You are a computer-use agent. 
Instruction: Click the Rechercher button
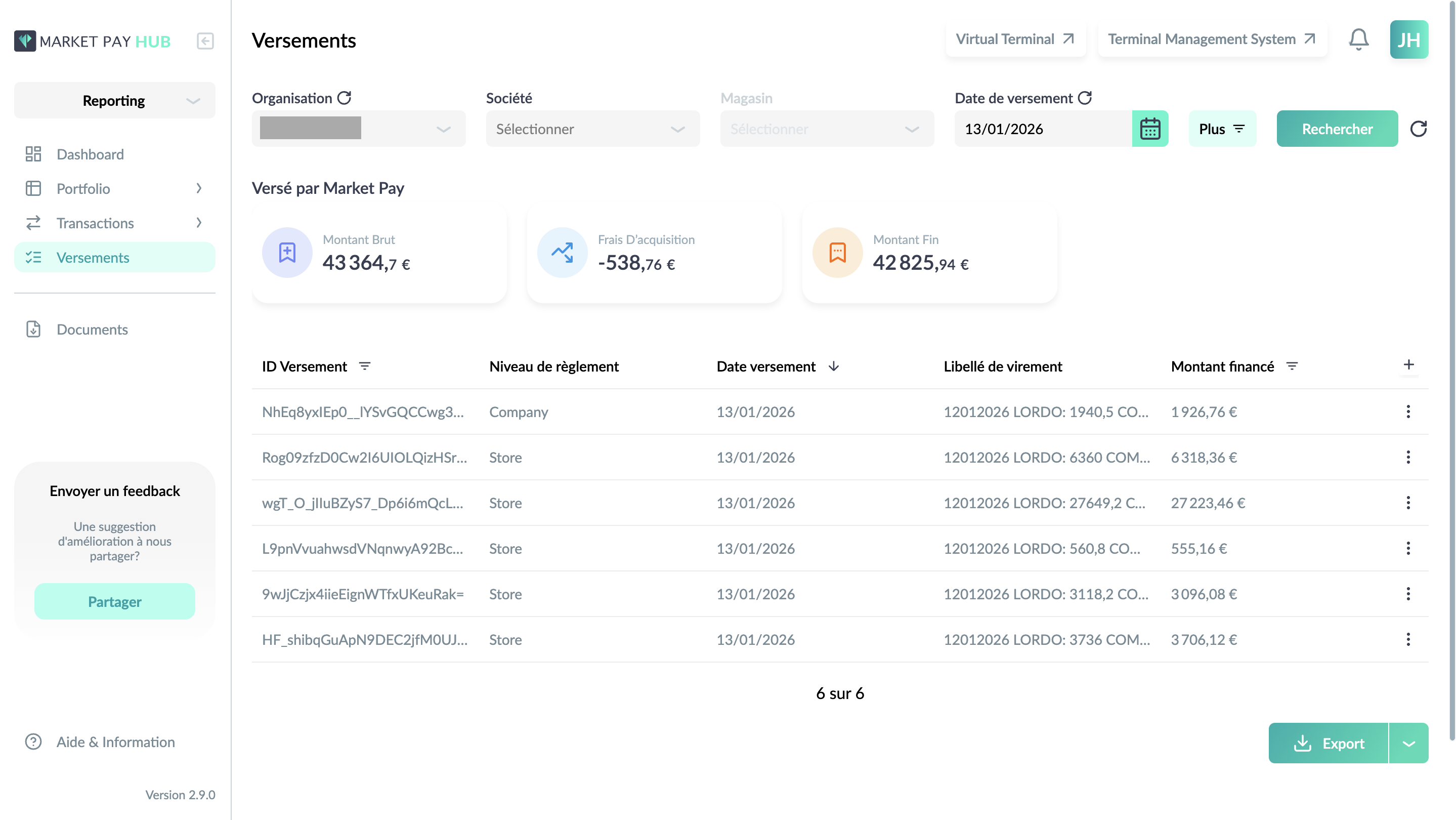1337,129
